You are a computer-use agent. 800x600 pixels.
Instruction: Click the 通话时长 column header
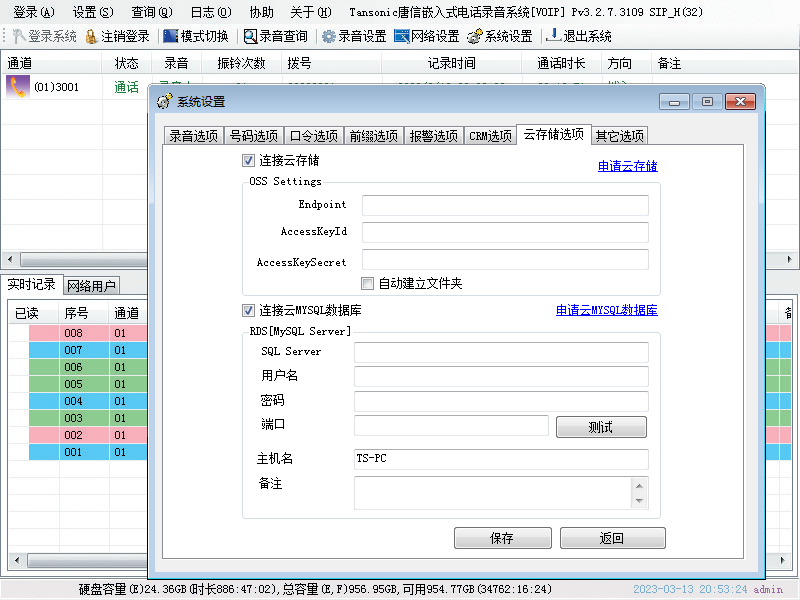coord(561,63)
